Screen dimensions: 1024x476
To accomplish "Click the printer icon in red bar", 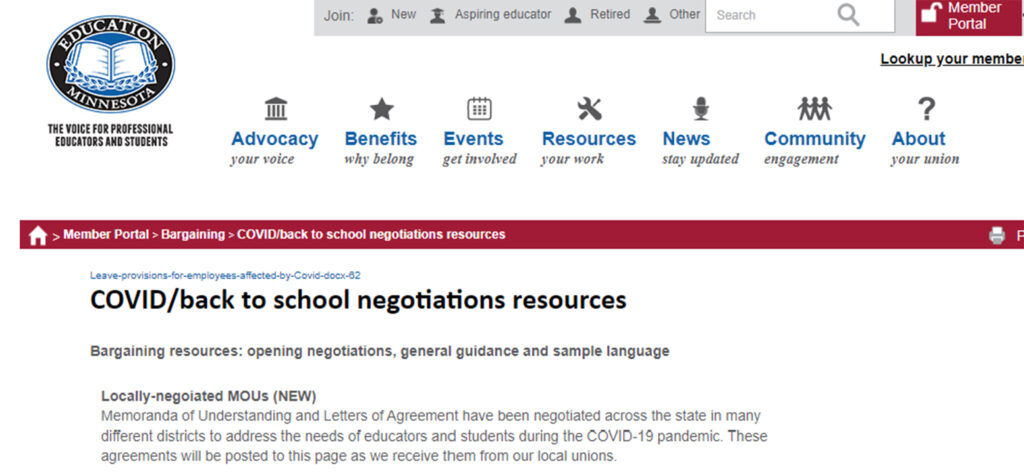I will pyautogui.click(x=997, y=235).
